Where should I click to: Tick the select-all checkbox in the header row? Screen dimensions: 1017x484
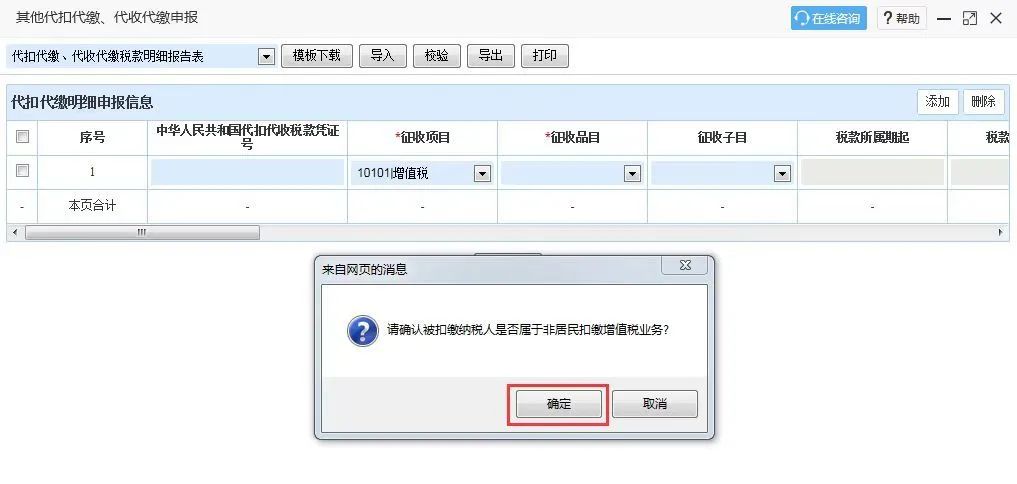pos(23,137)
